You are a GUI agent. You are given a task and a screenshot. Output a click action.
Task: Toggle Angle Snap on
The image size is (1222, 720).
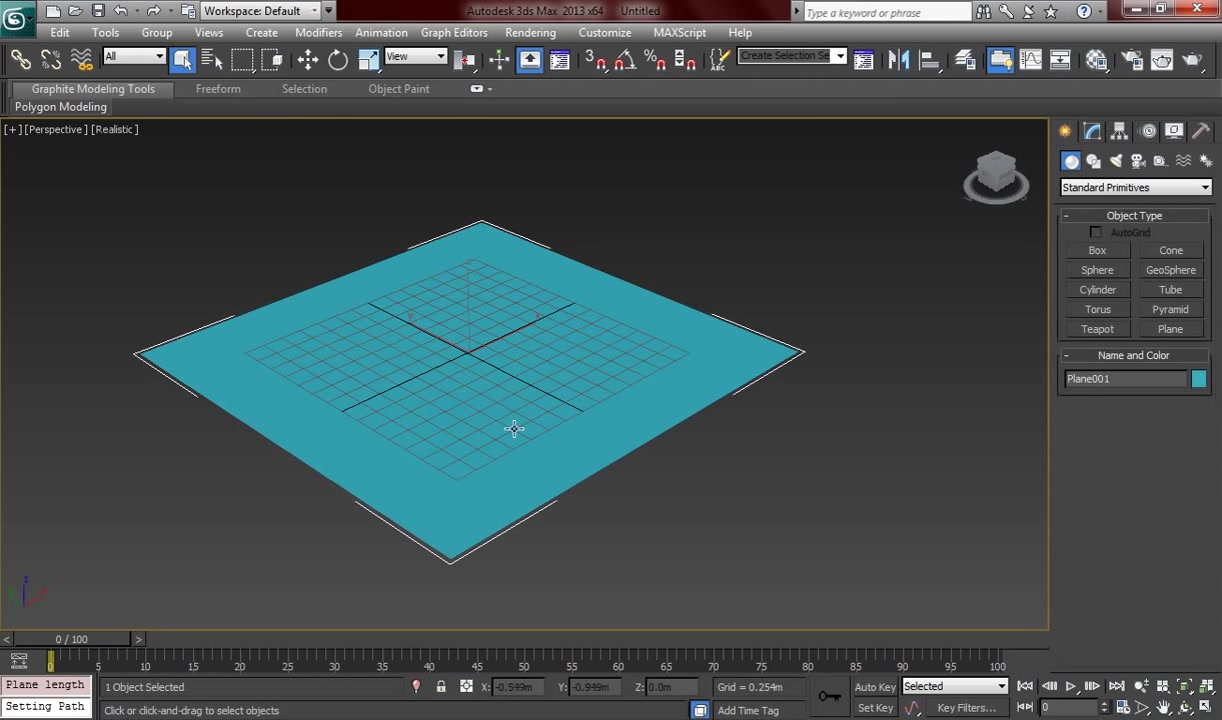(x=625, y=60)
